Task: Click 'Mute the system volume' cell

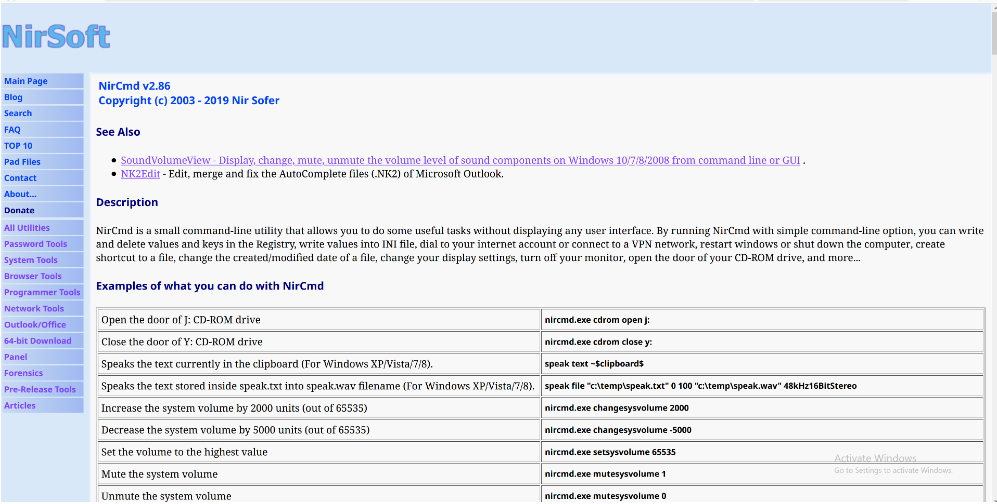Action: click(x=319, y=474)
